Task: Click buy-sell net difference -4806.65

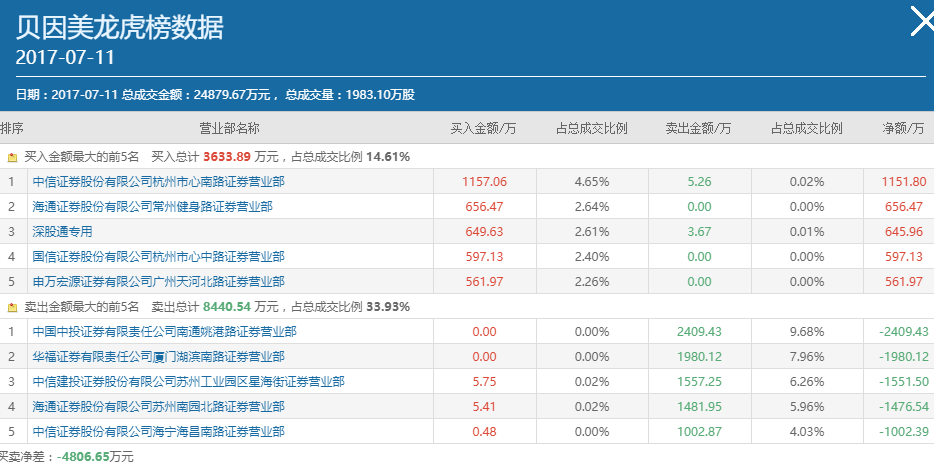Action: click(x=83, y=458)
